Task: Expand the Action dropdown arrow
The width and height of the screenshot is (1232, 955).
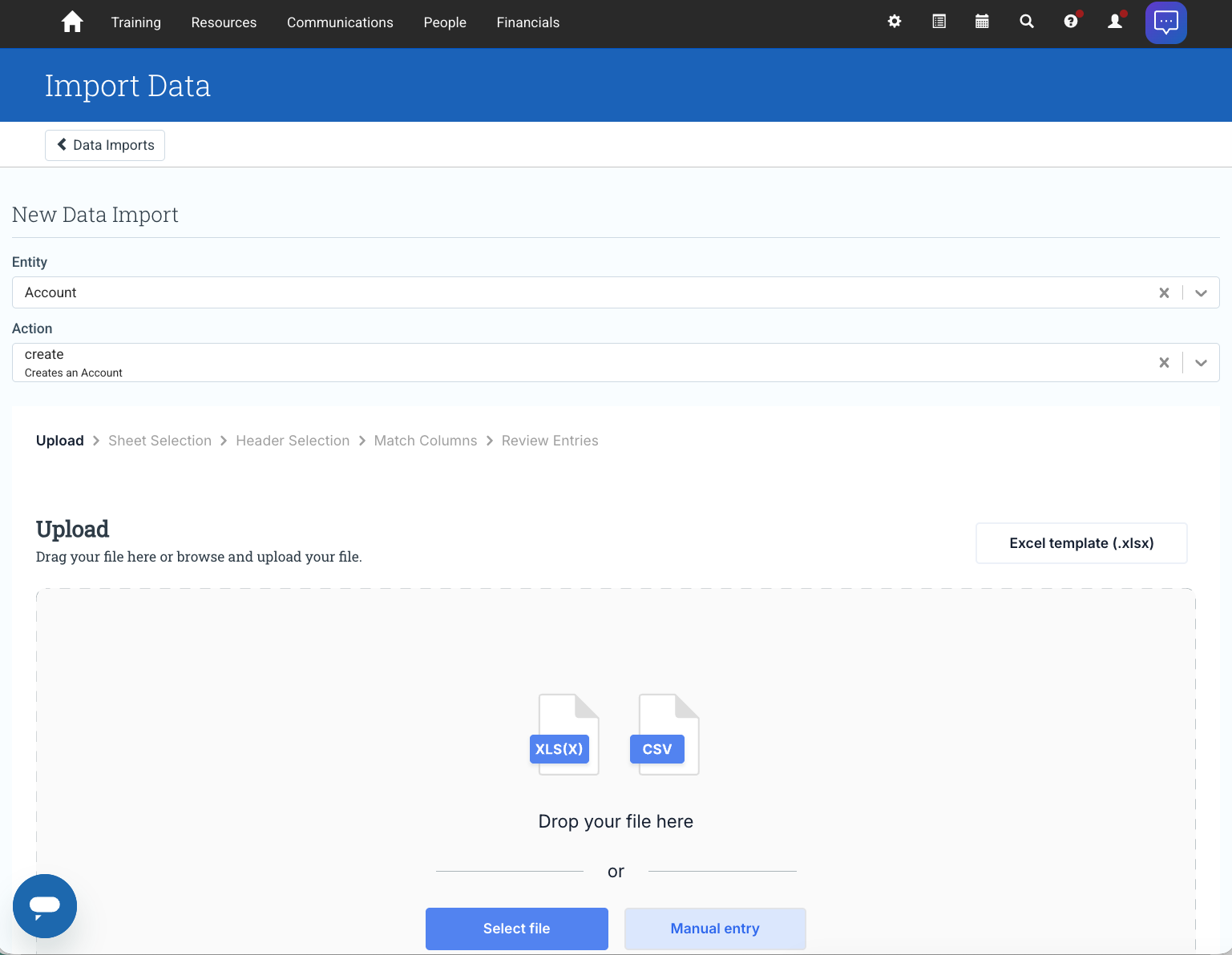Action: click(1201, 363)
